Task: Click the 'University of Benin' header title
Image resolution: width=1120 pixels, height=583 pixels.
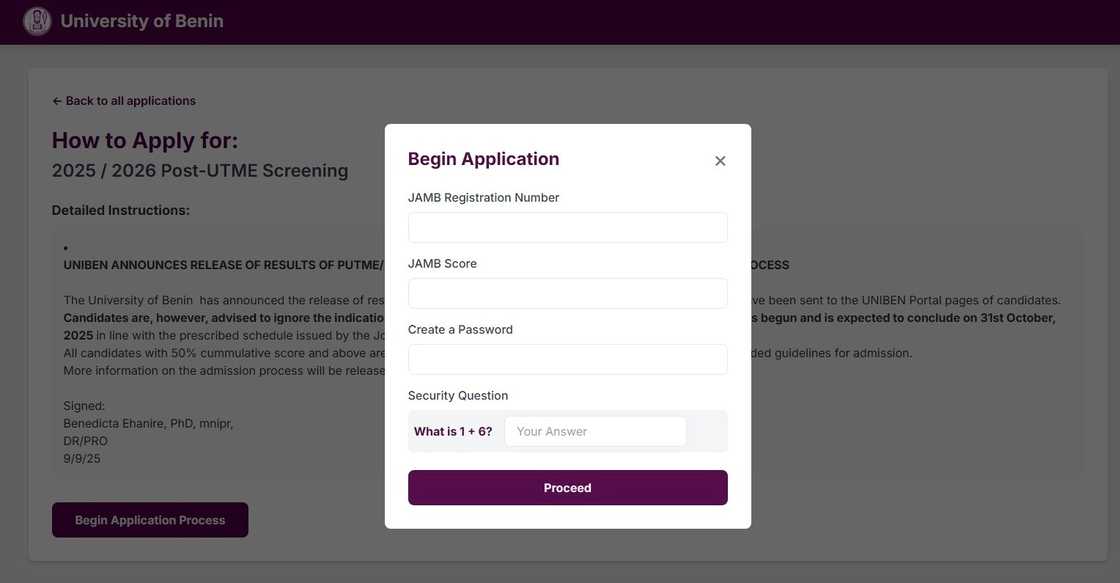Action: tap(142, 19)
